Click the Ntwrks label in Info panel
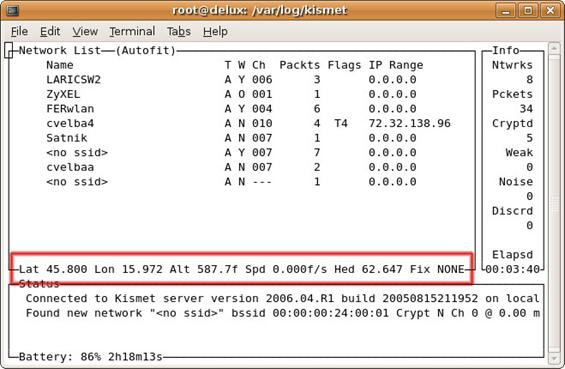This screenshot has width=565, height=369. pyautogui.click(x=512, y=65)
